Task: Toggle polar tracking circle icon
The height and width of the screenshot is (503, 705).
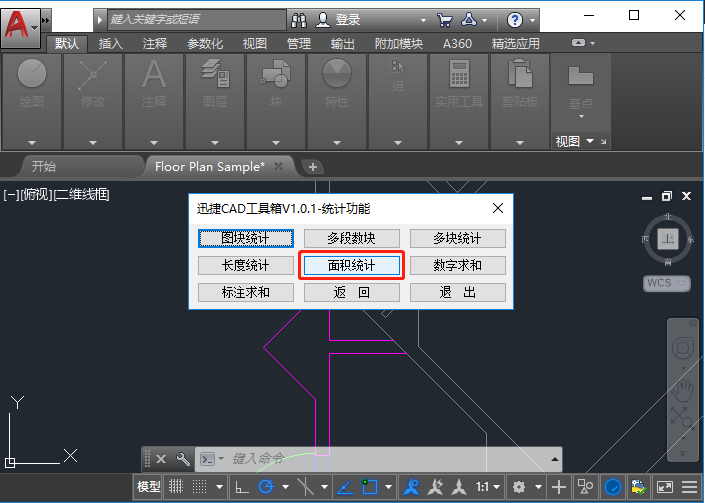Action: pos(266,487)
